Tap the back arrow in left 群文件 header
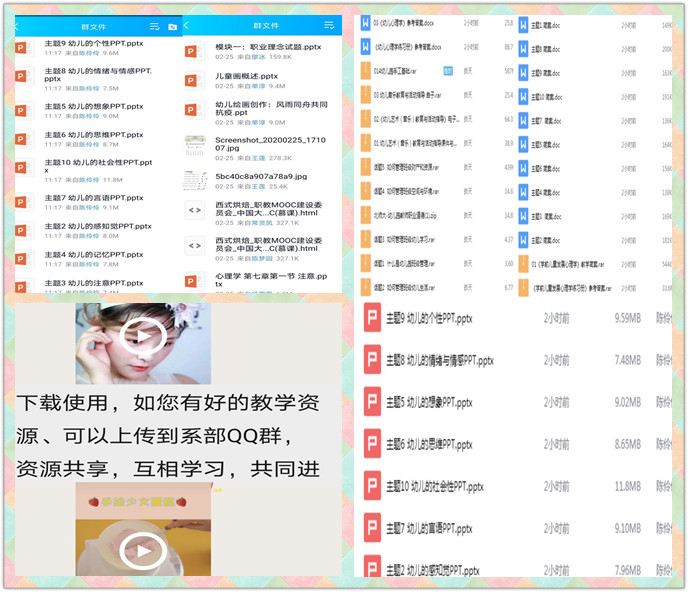This screenshot has height=592, width=688. click(x=19, y=25)
